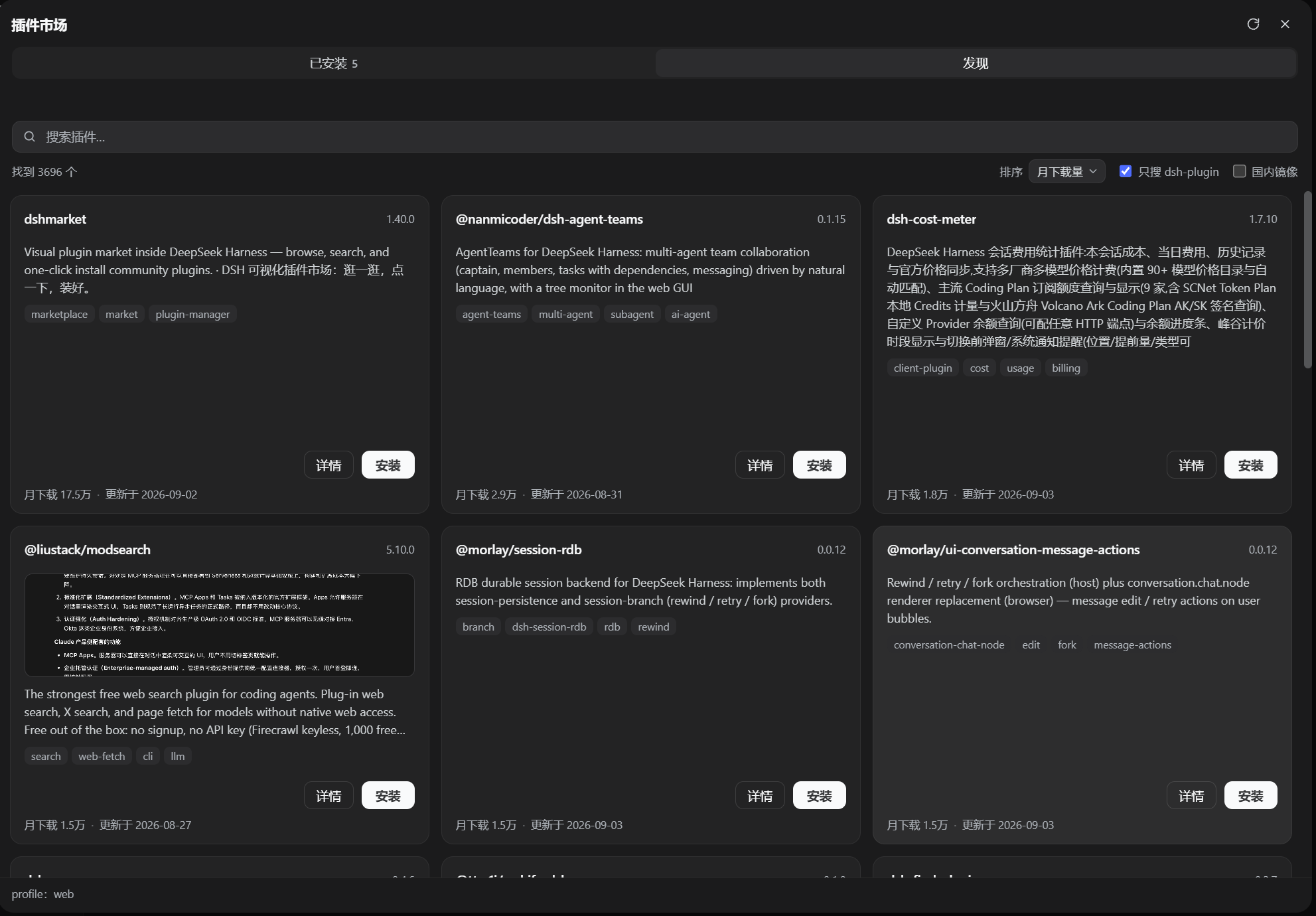Click the search magnifier icon

tap(29, 137)
